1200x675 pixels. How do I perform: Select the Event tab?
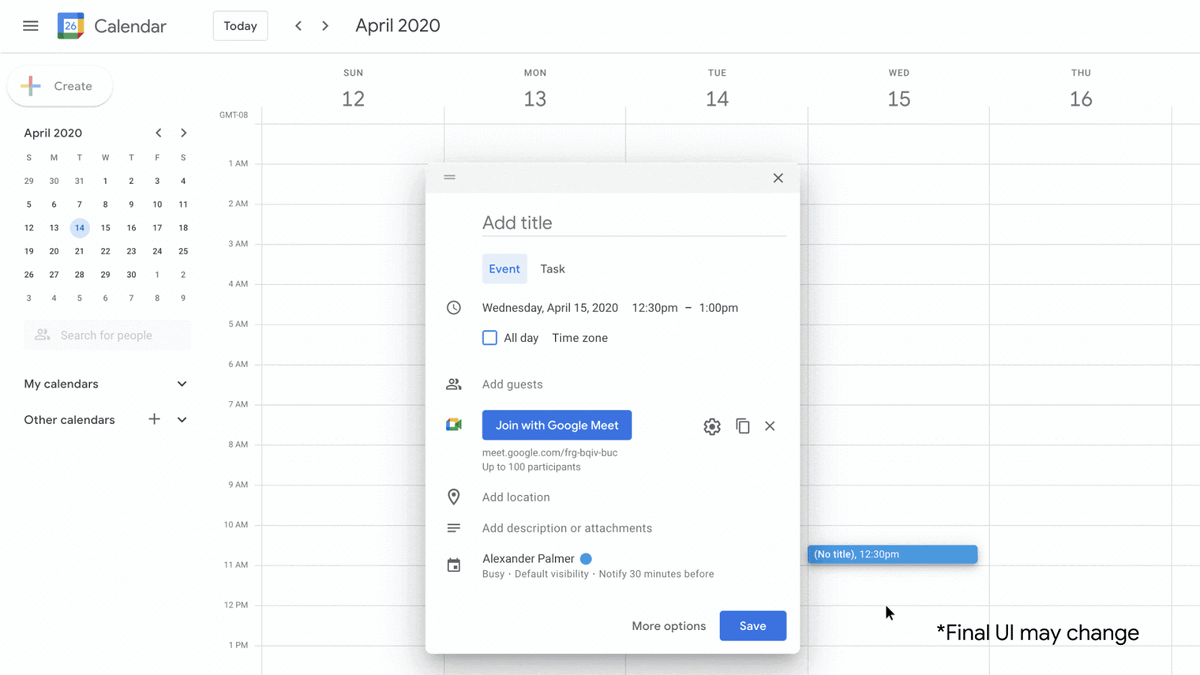tap(504, 269)
